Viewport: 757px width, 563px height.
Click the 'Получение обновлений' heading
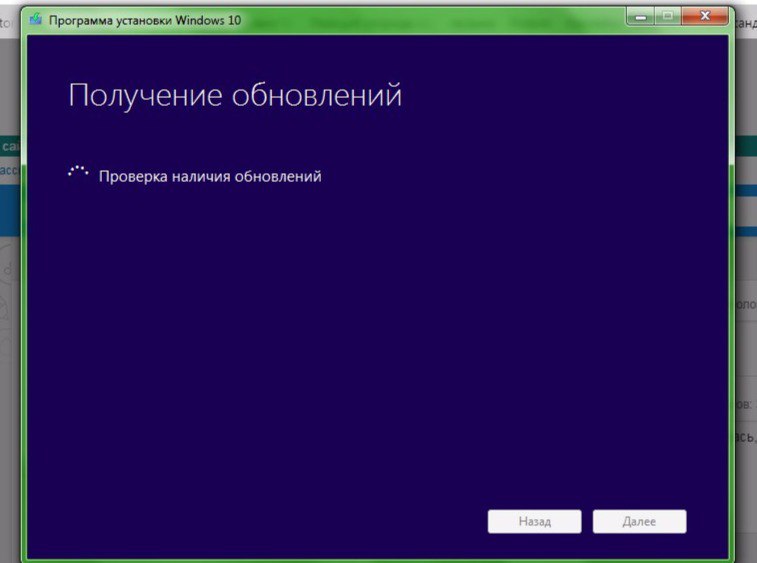tap(235, 95)
